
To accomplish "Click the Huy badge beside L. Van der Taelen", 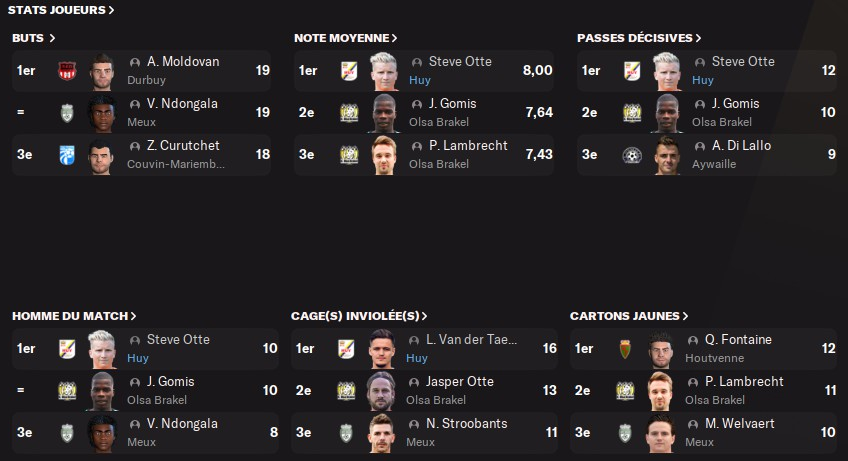I will (347, 349).
